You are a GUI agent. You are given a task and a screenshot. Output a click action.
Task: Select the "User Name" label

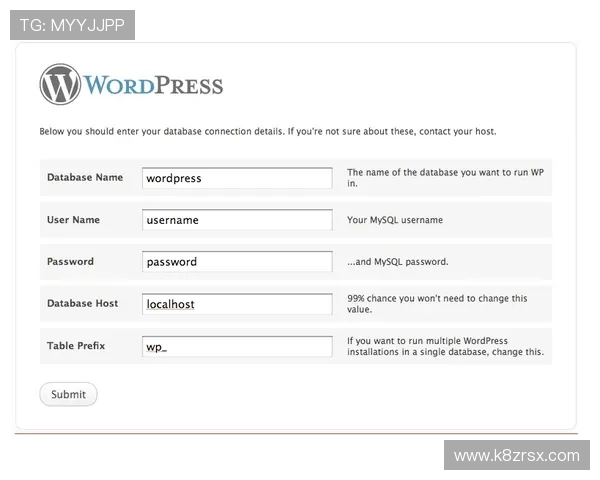click(73, 220)
